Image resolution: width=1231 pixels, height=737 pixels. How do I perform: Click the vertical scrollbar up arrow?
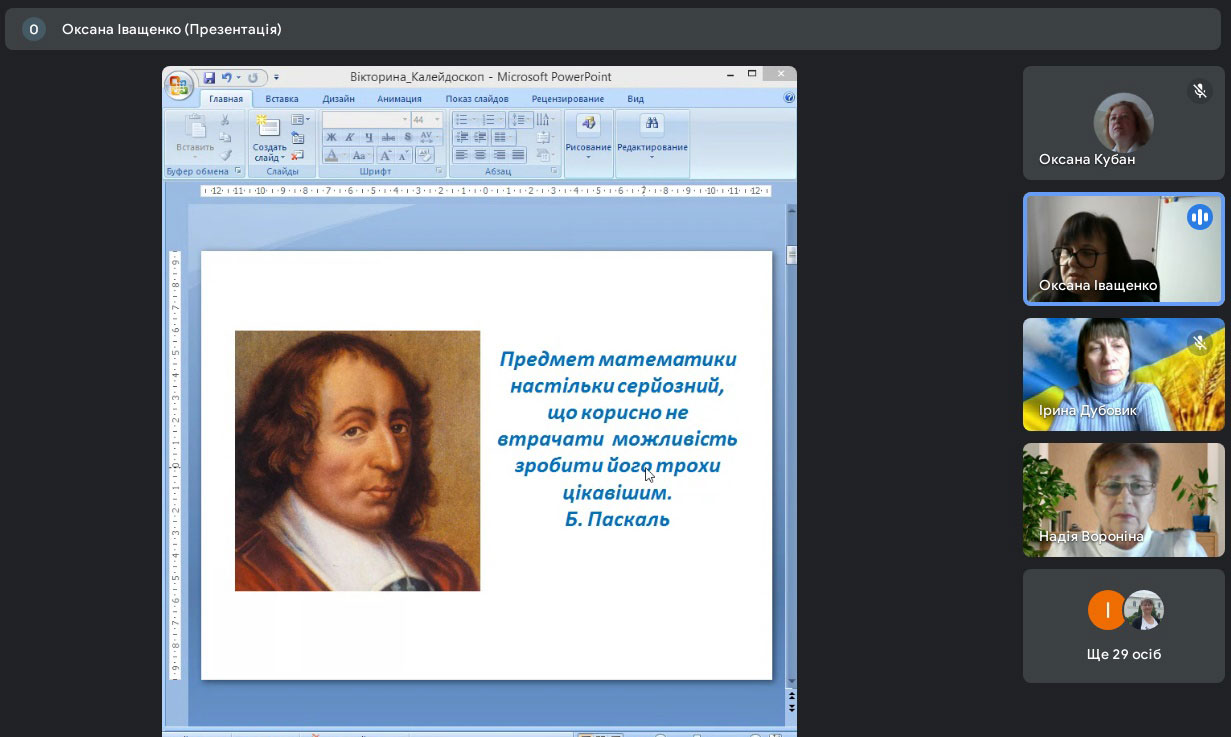tap(792, 211)
